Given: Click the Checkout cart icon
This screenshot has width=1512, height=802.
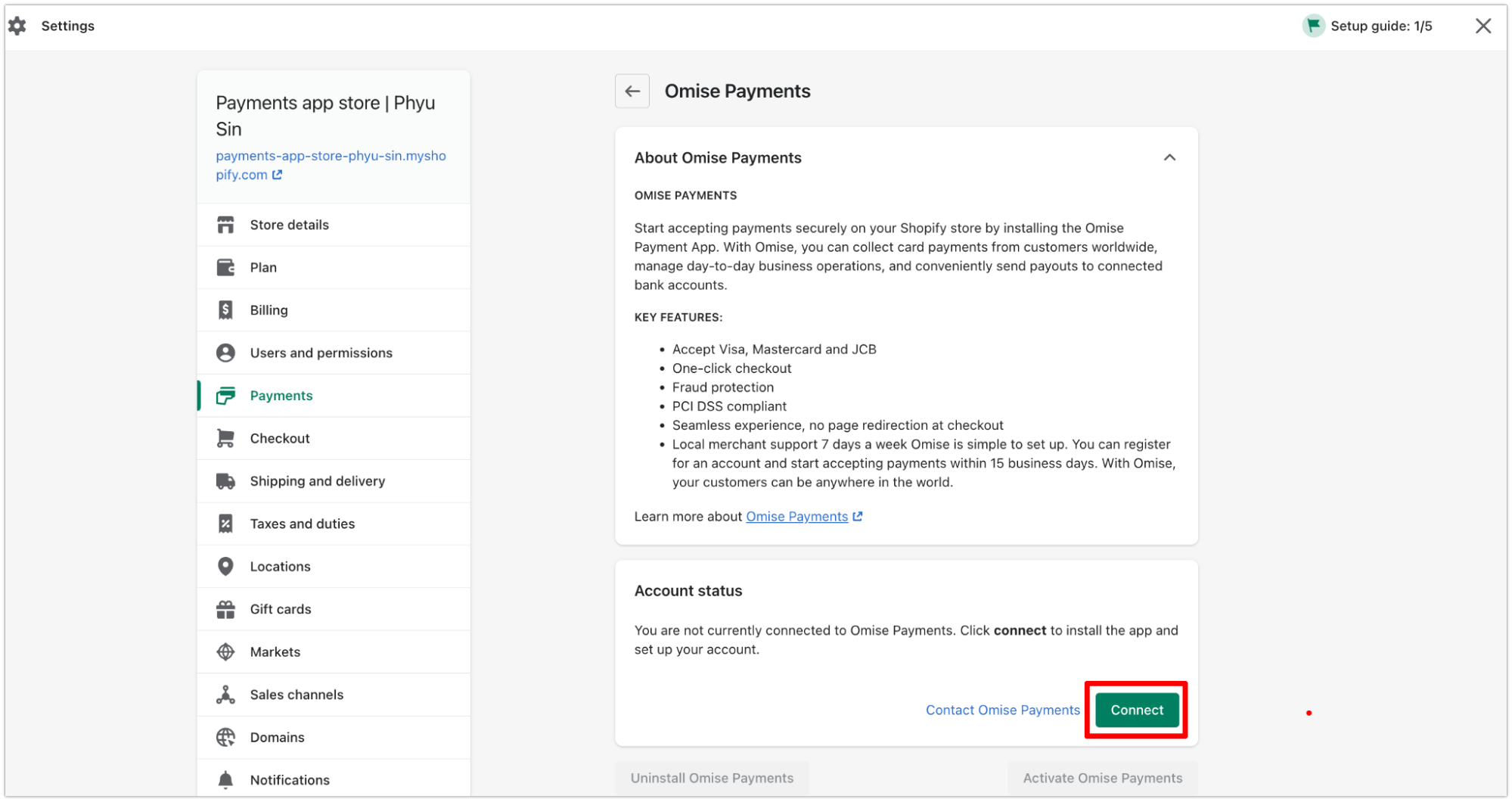Looking at the screenshot, I should click(x=225, y=438).
